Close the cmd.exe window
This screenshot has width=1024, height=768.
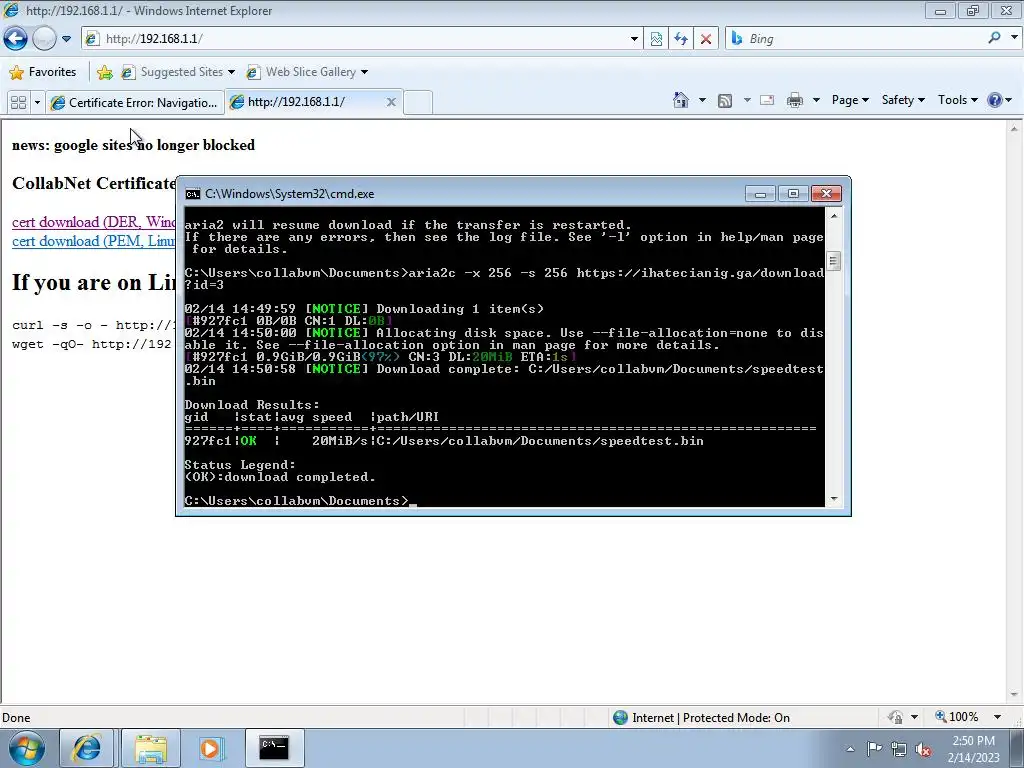coord(826,194)
